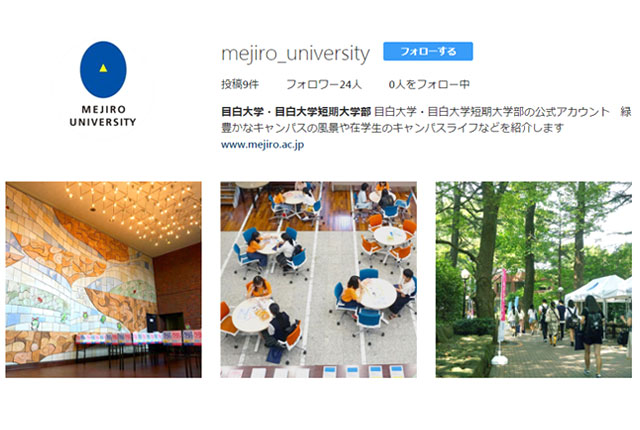Viewport: 640px width, 430px height.
Task: Open the www.mejiro.ac.jp website link
Action: pos(262,144)
